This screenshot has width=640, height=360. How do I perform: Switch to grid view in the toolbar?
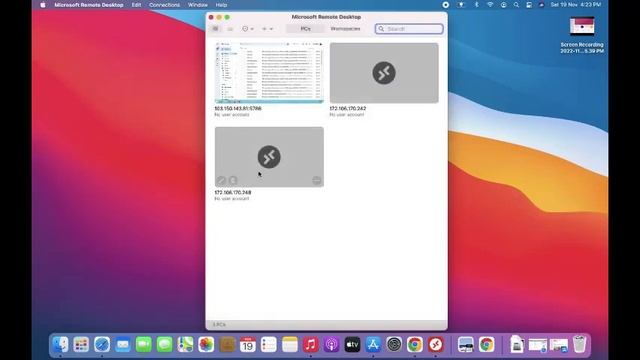pyautogui.click(x=215, y=29)
